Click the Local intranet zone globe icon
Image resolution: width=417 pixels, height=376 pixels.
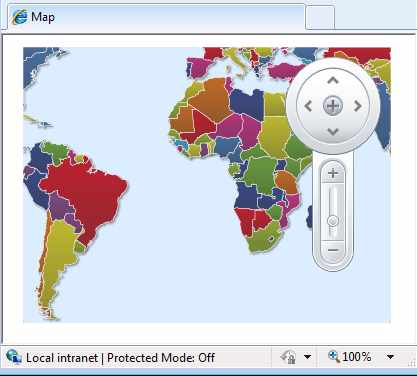click(x=14, y=357)
